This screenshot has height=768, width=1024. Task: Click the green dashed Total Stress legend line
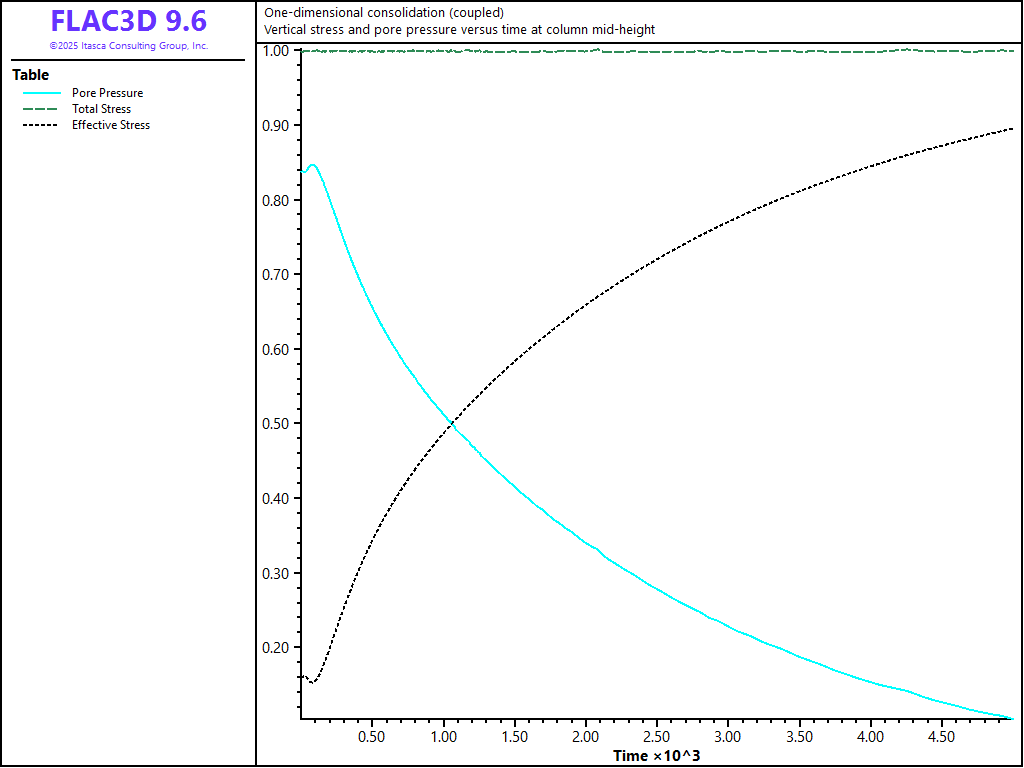41,109
